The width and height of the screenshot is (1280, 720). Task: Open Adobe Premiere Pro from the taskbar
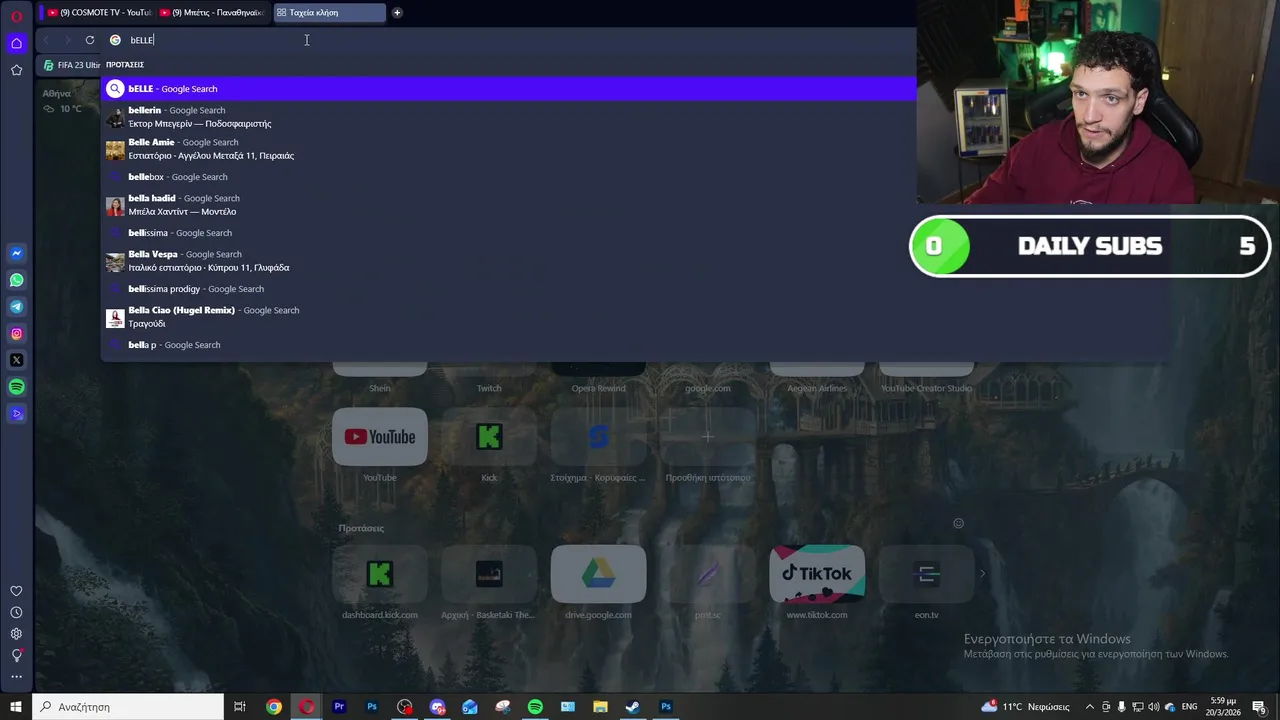pyautogui.click(x=339, y=707)
